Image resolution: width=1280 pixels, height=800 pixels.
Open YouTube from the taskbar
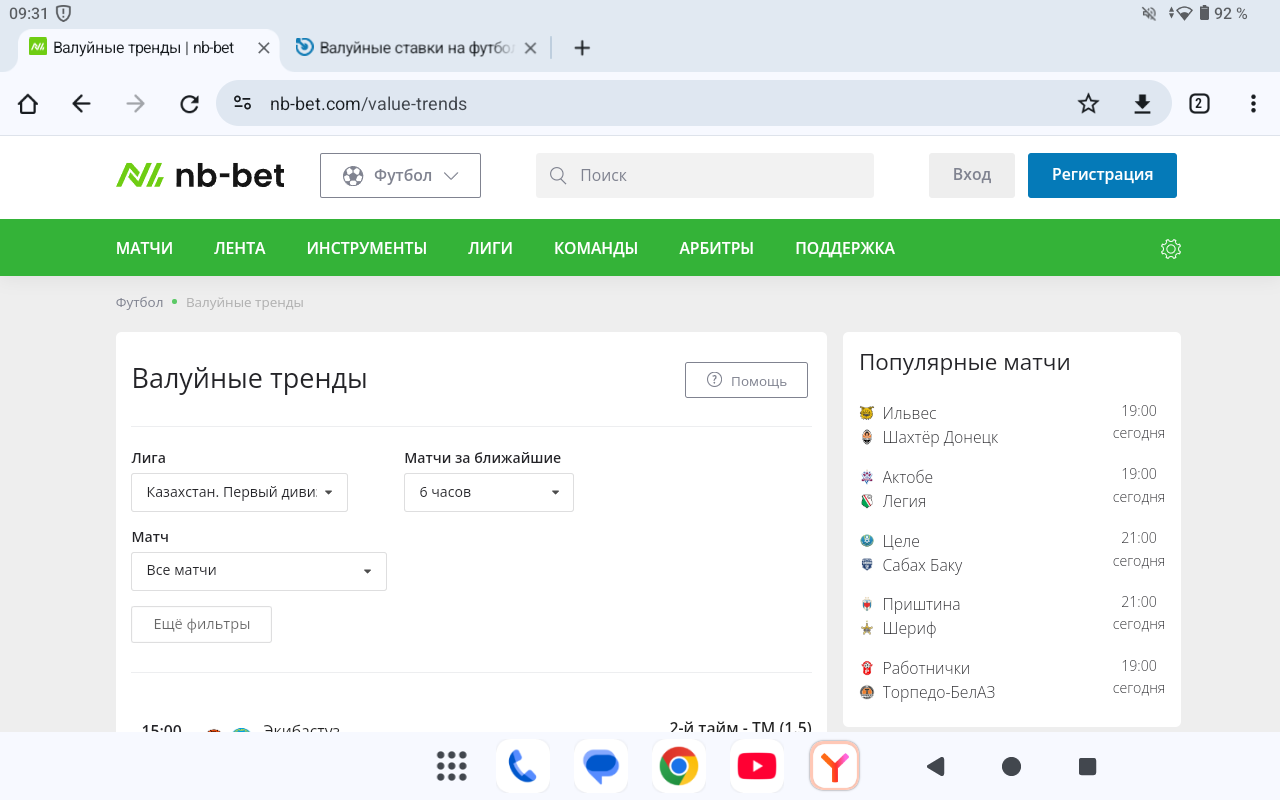[x=756, y=767]
